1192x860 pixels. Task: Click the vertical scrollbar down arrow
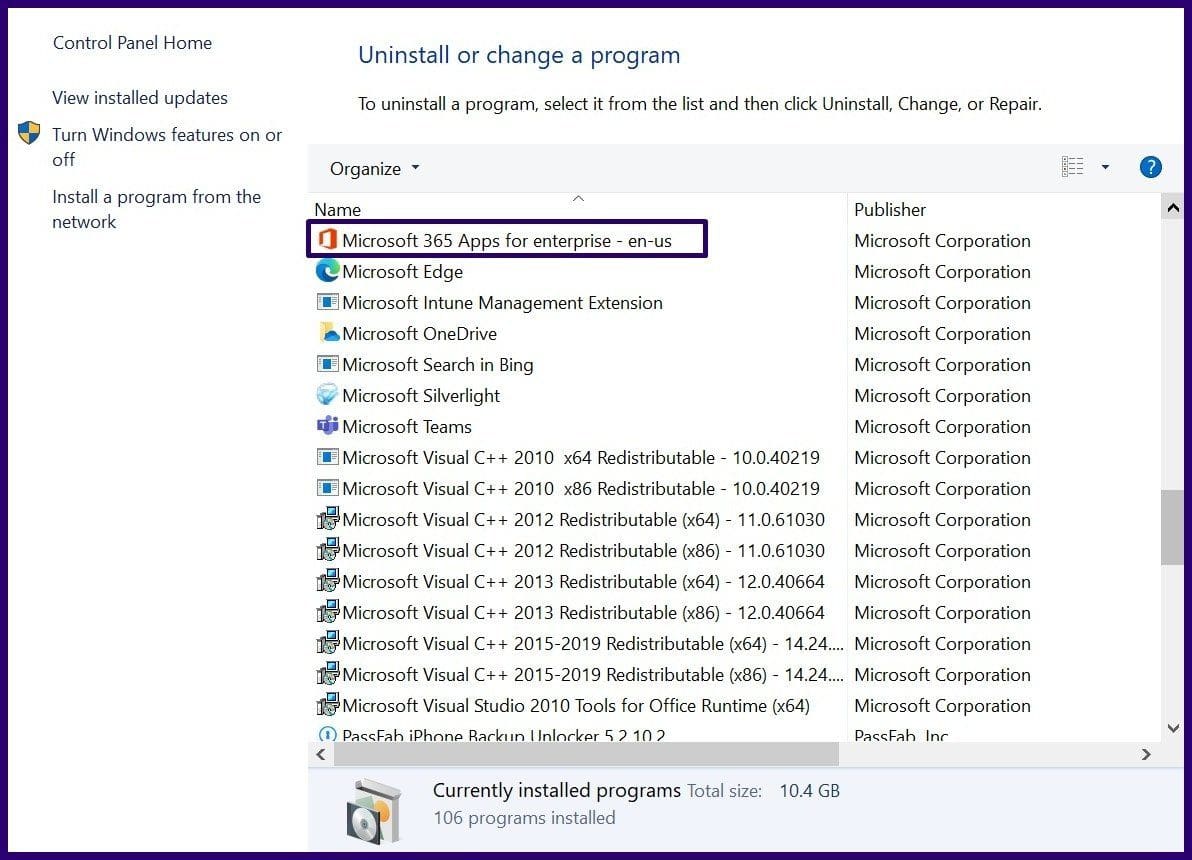click(1173, 728)
